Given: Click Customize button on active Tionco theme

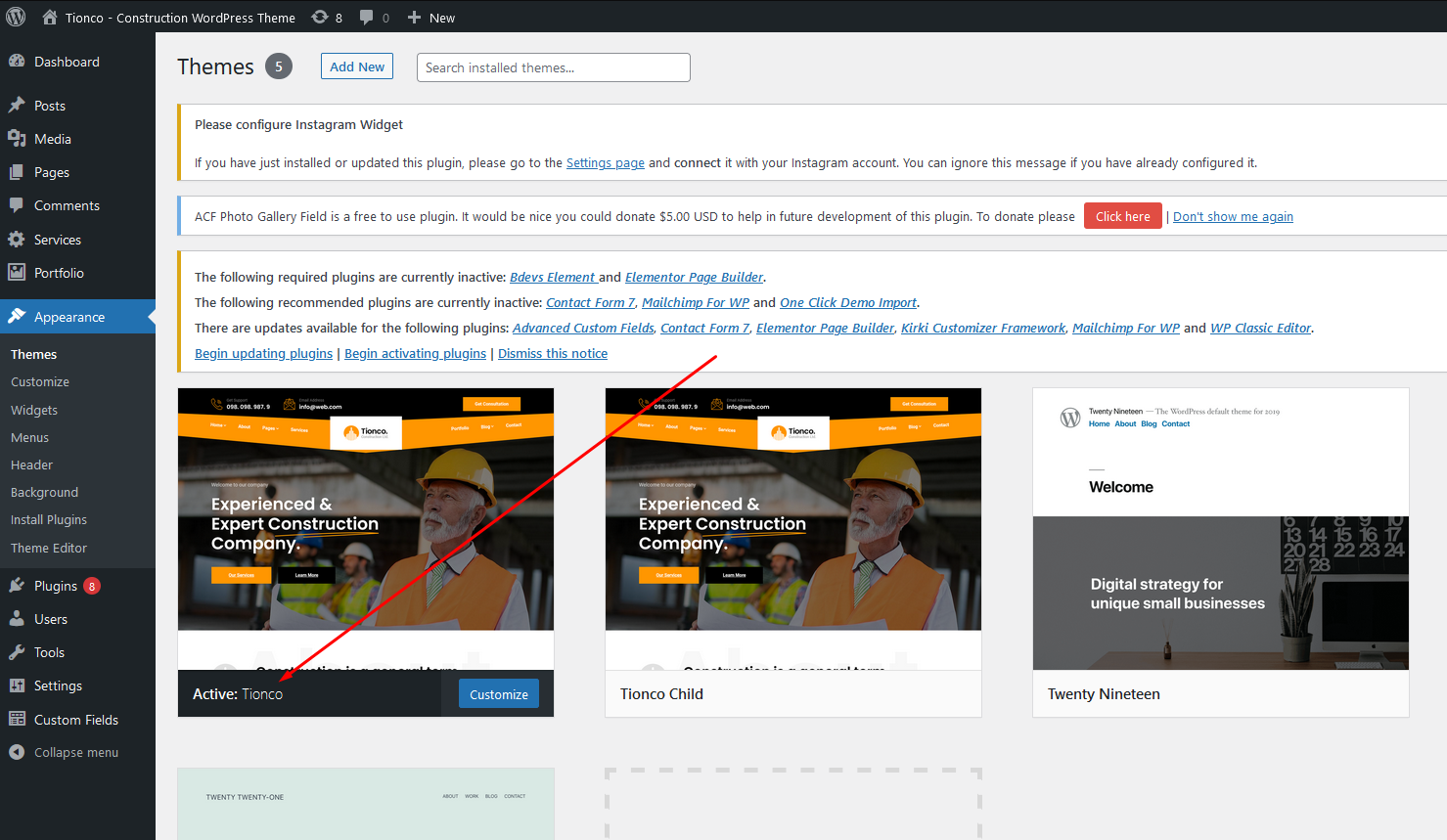Looking at the screenshot, I should 499,694.
